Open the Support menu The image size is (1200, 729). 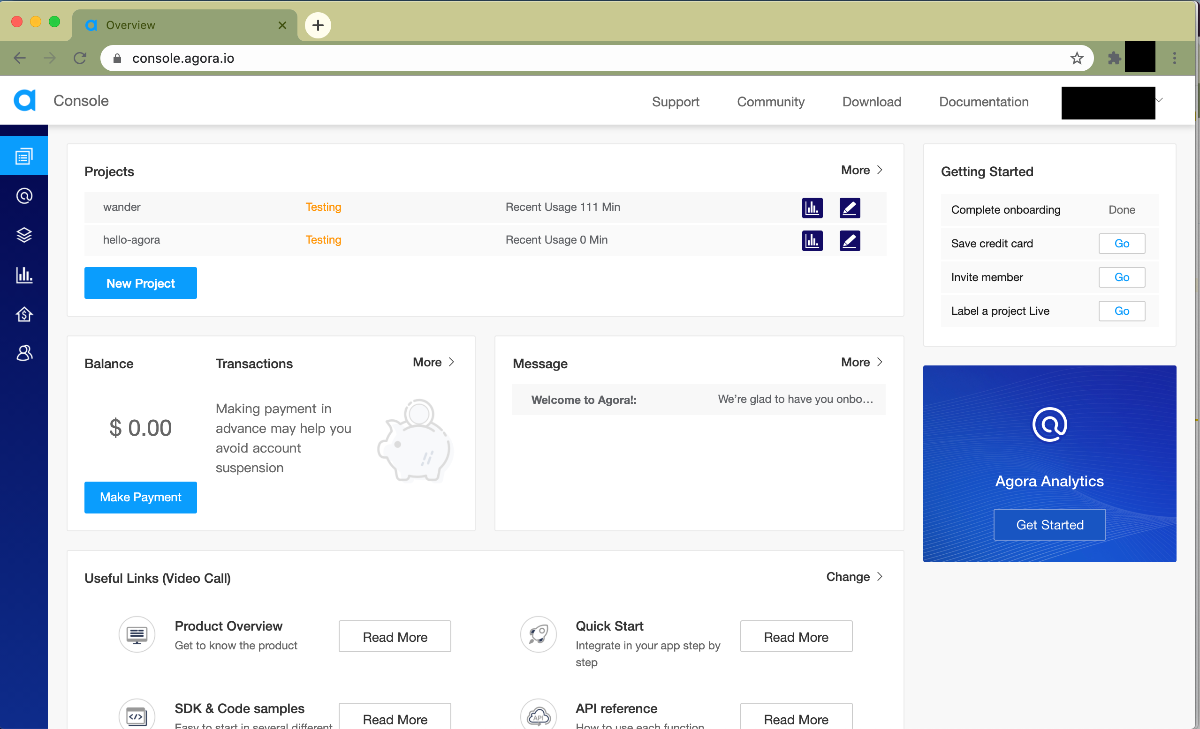[676, 102]
